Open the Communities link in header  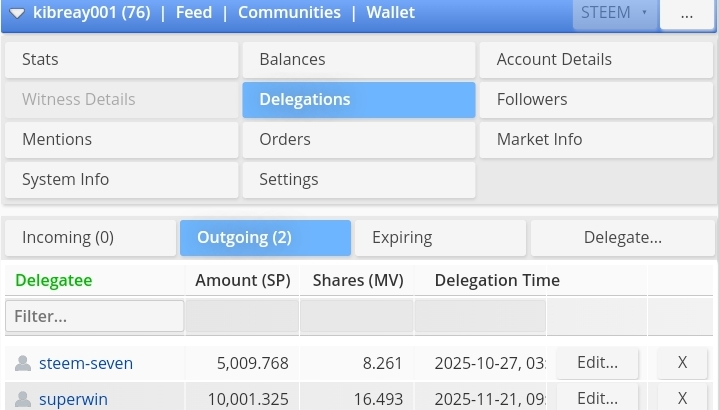(x=289, y=14)
